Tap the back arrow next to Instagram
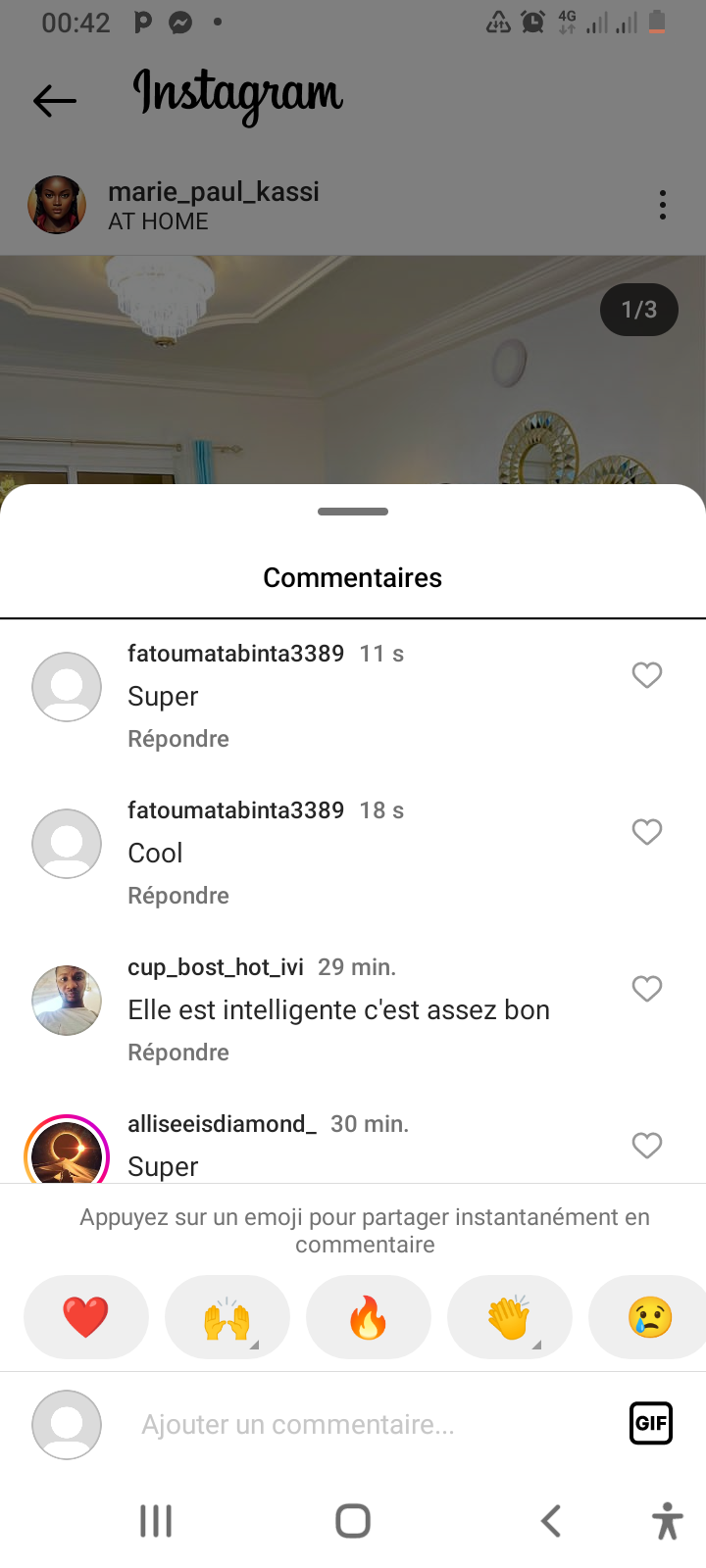Image resolution: width=706 pixels, height=1568 pixels. coord(55,100)
